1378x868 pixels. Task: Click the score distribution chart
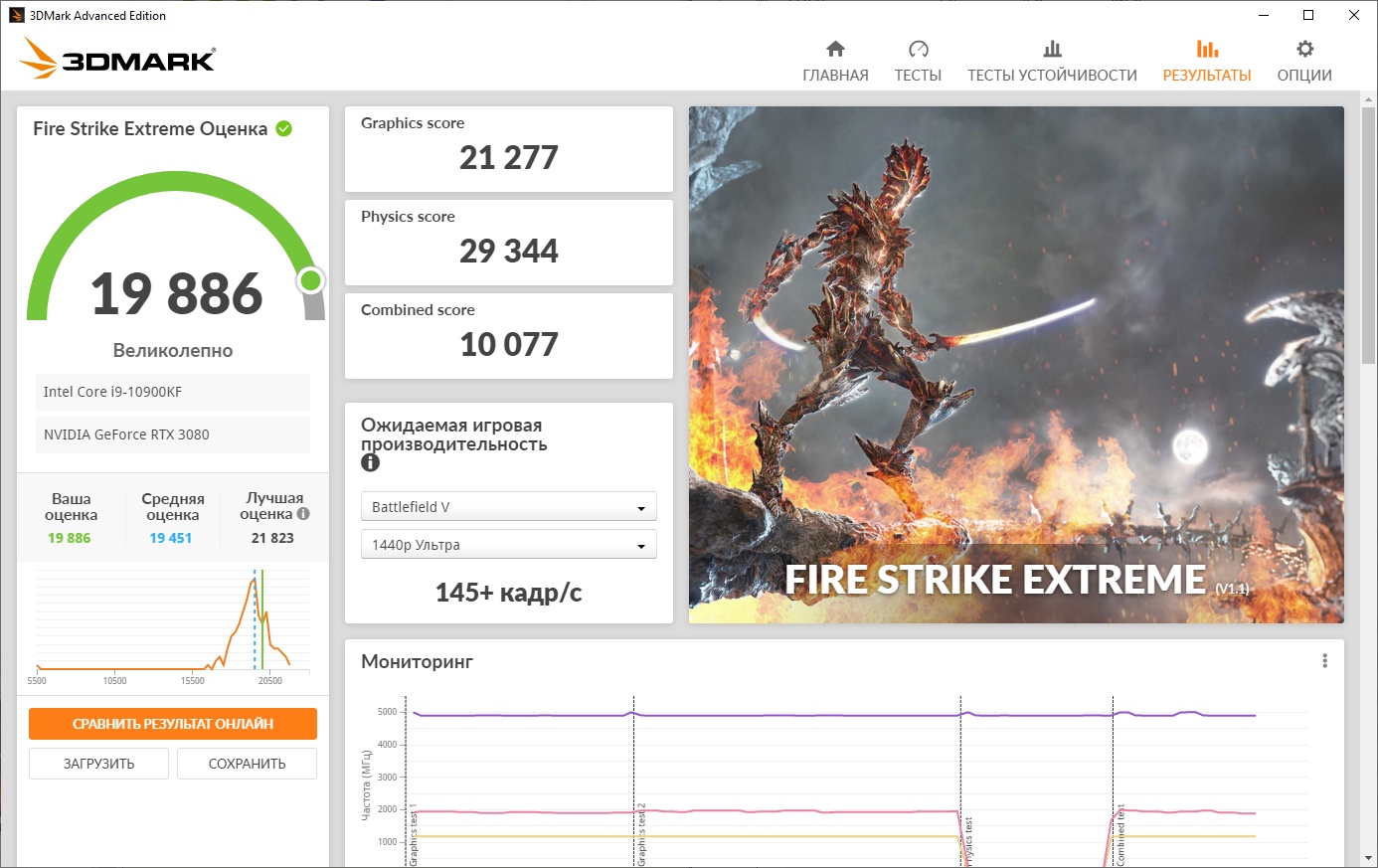(x=173, y=628)
